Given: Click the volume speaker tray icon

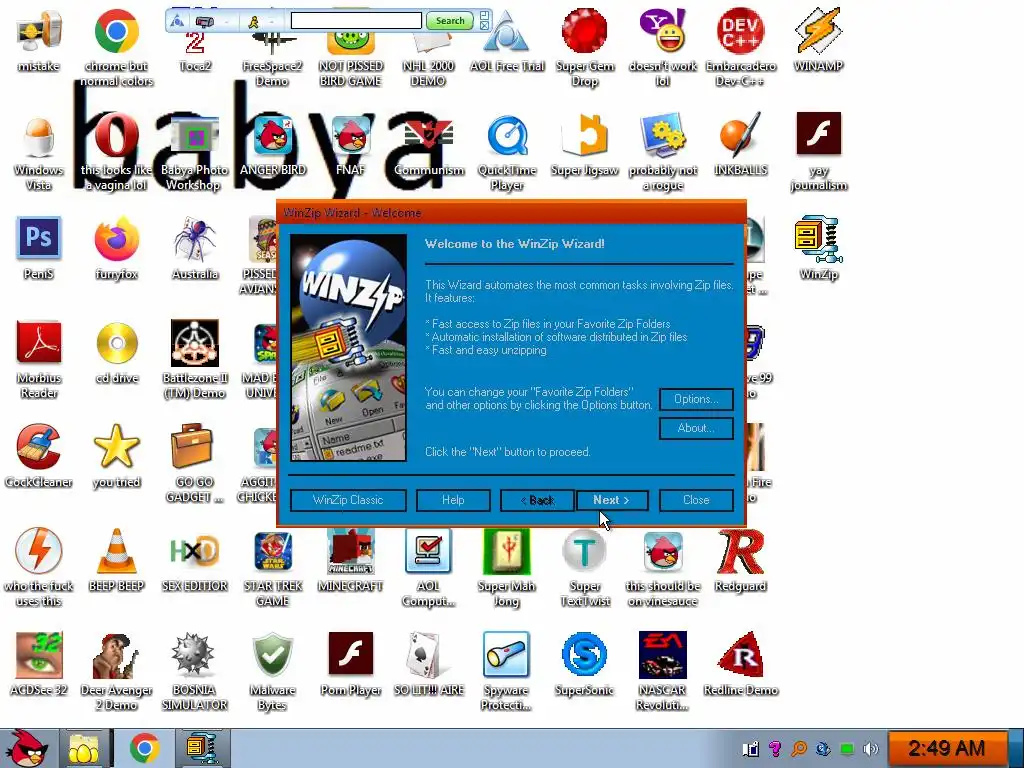Looking at the screenshot, I should tap(871, 748).
